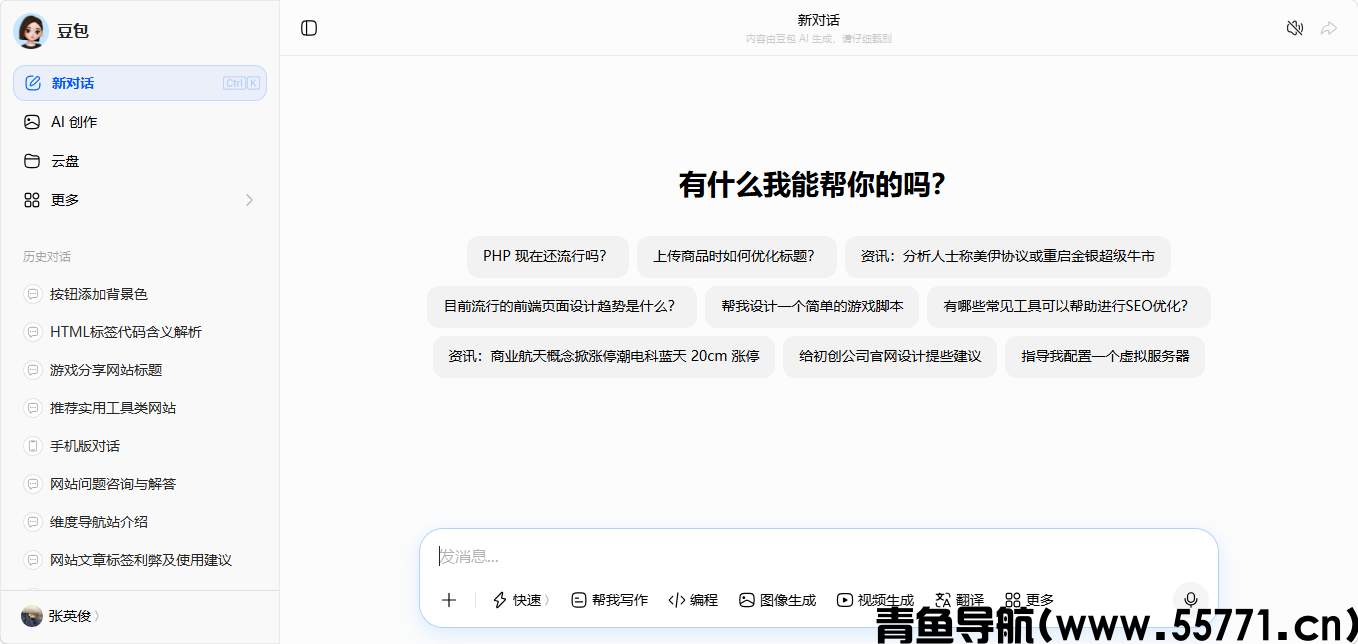Toggle the mute voice speaker icon

(x=1295, y=28)
